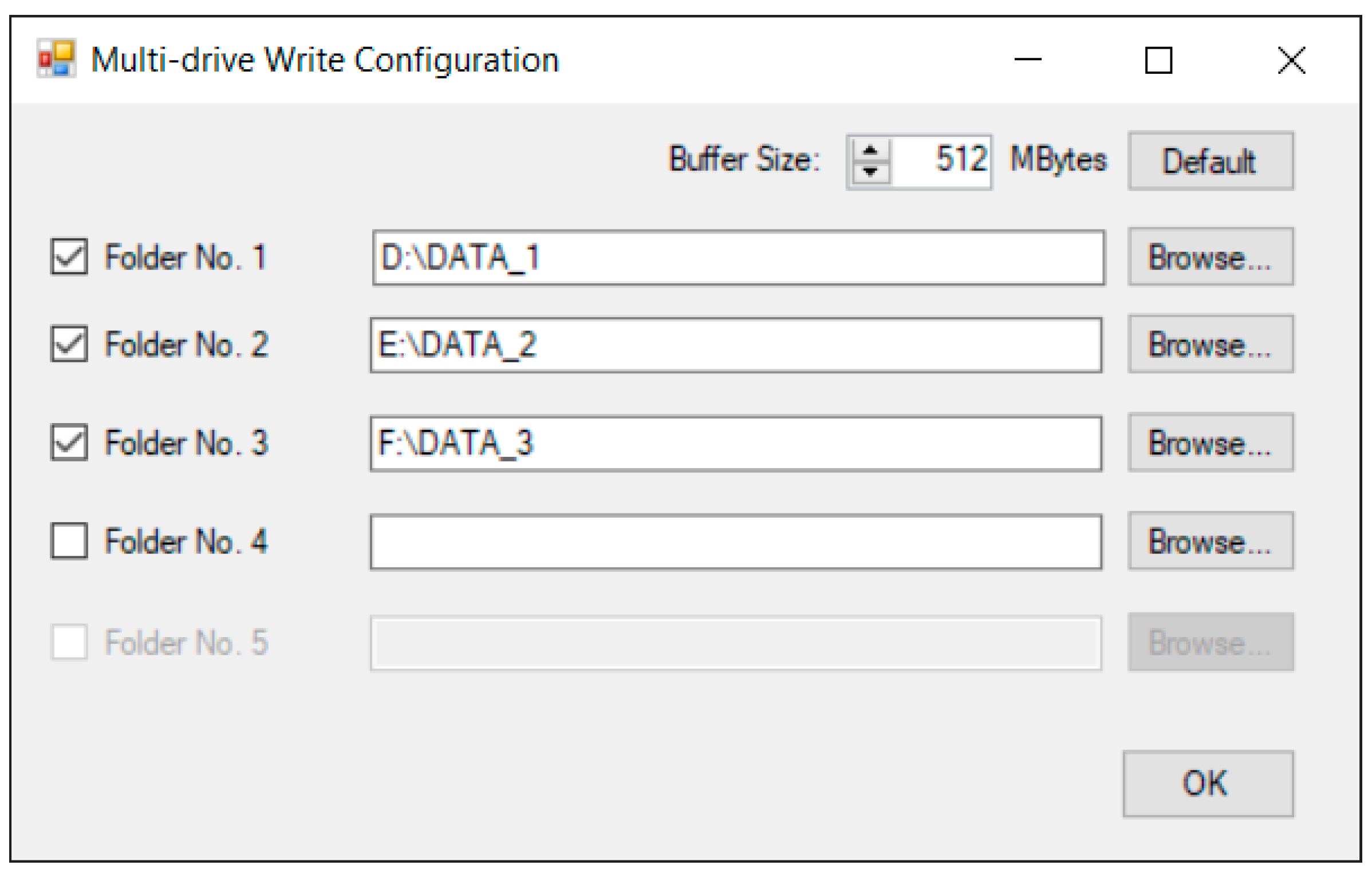Toggle Folder No. 2 checkbox
This screenshot has width=1372, height=885.
[x=69, y=344]
